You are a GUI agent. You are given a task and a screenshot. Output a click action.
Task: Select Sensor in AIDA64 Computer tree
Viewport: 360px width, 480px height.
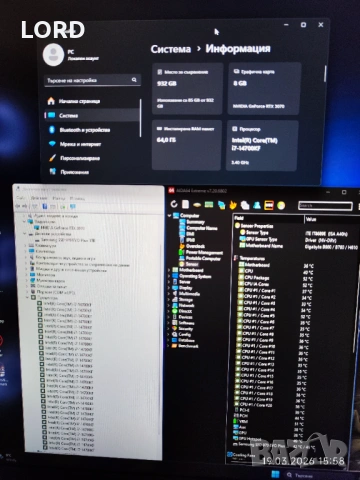[x=189, y=264]
